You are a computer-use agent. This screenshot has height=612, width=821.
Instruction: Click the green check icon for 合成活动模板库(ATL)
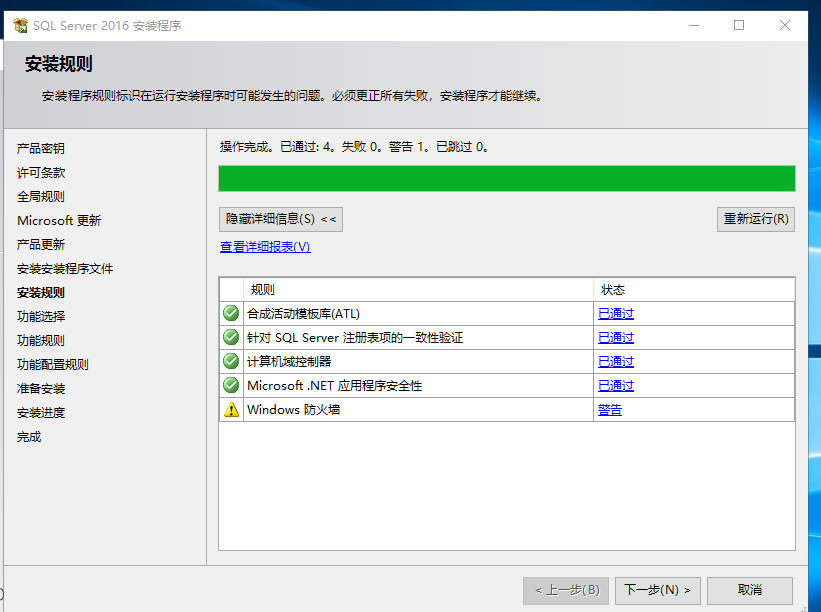click(231, 313)
